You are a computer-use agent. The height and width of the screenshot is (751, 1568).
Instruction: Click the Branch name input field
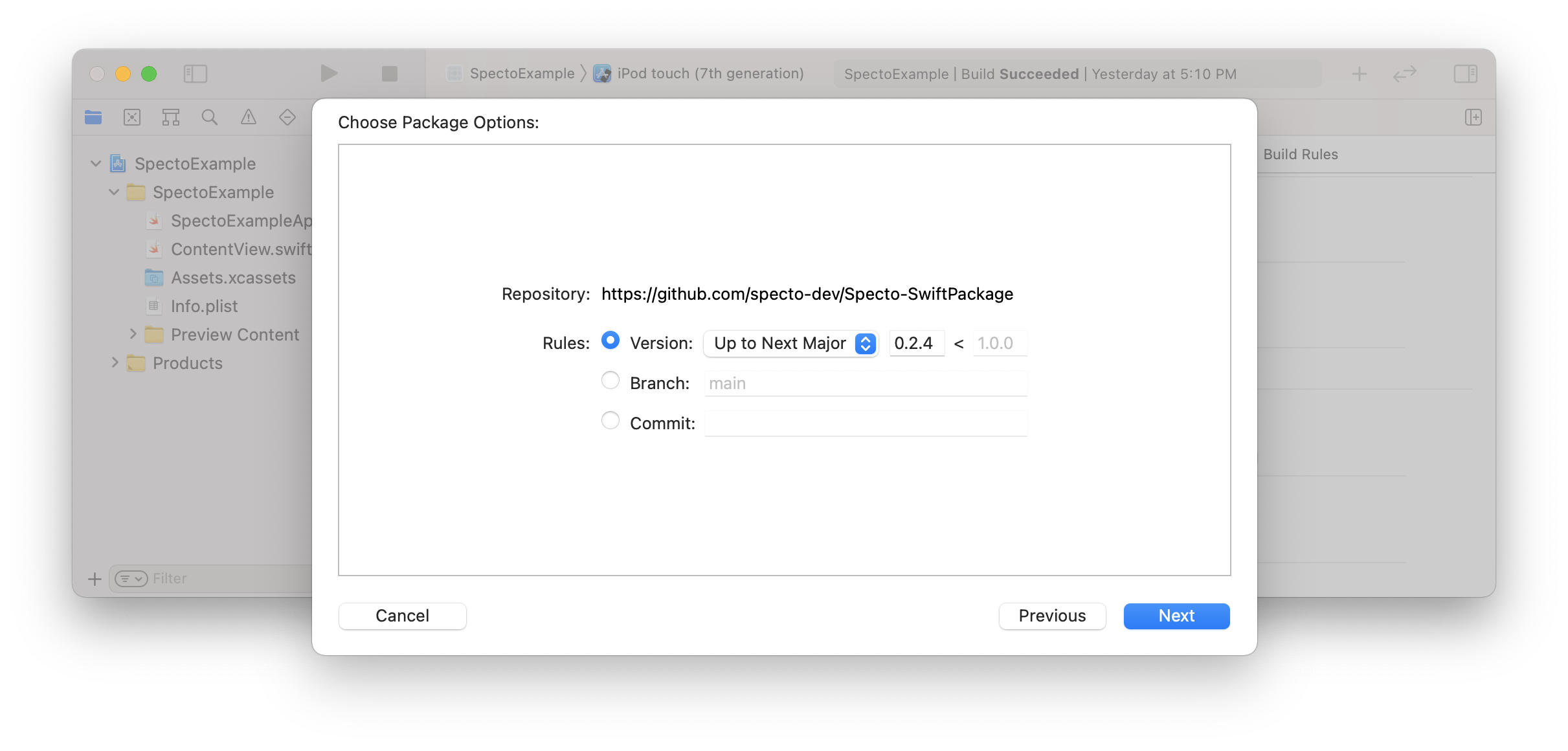(x=866, y=383)
